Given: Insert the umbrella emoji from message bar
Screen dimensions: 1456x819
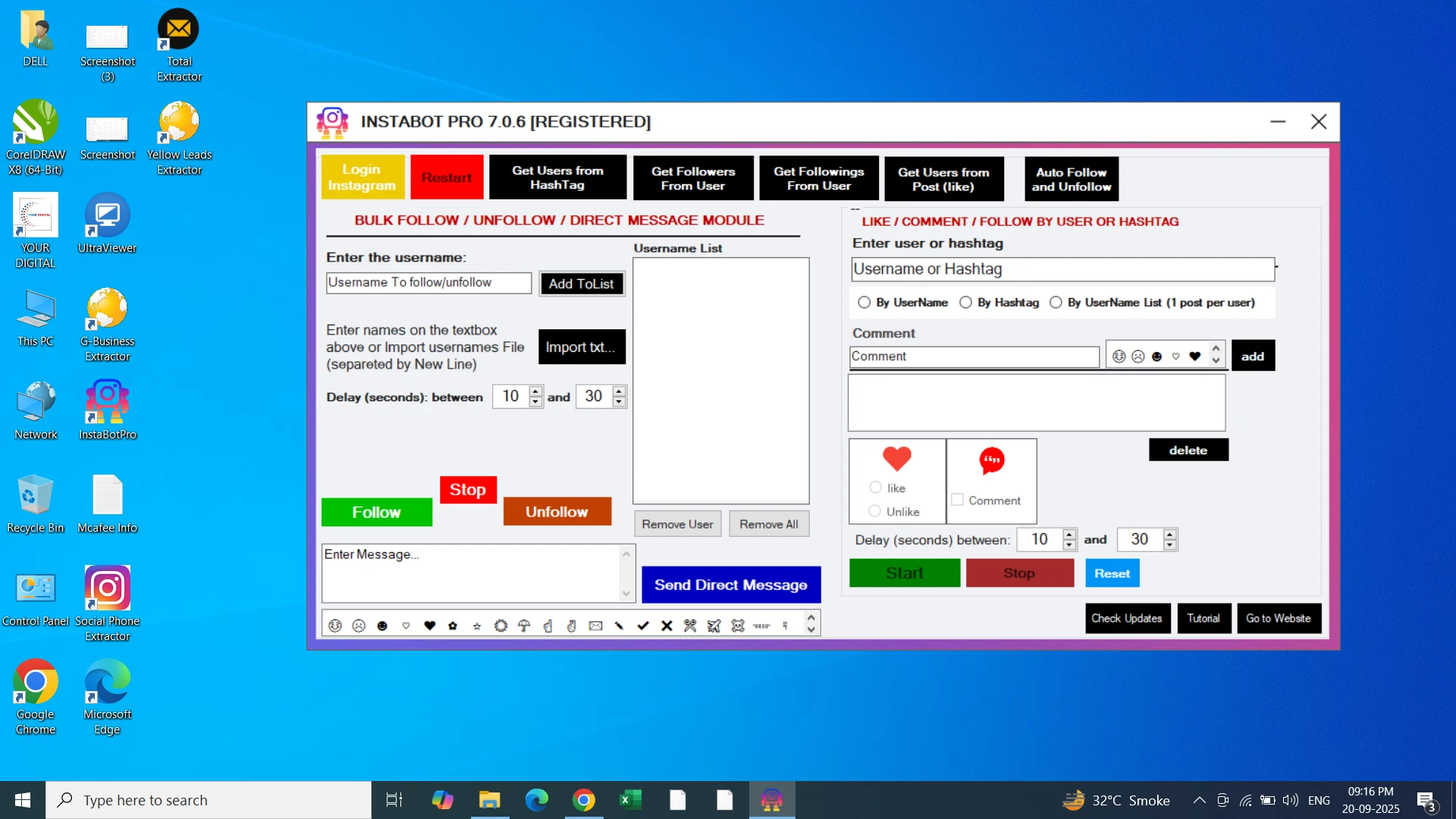Looking at the screenshot, I should point(524,626).
